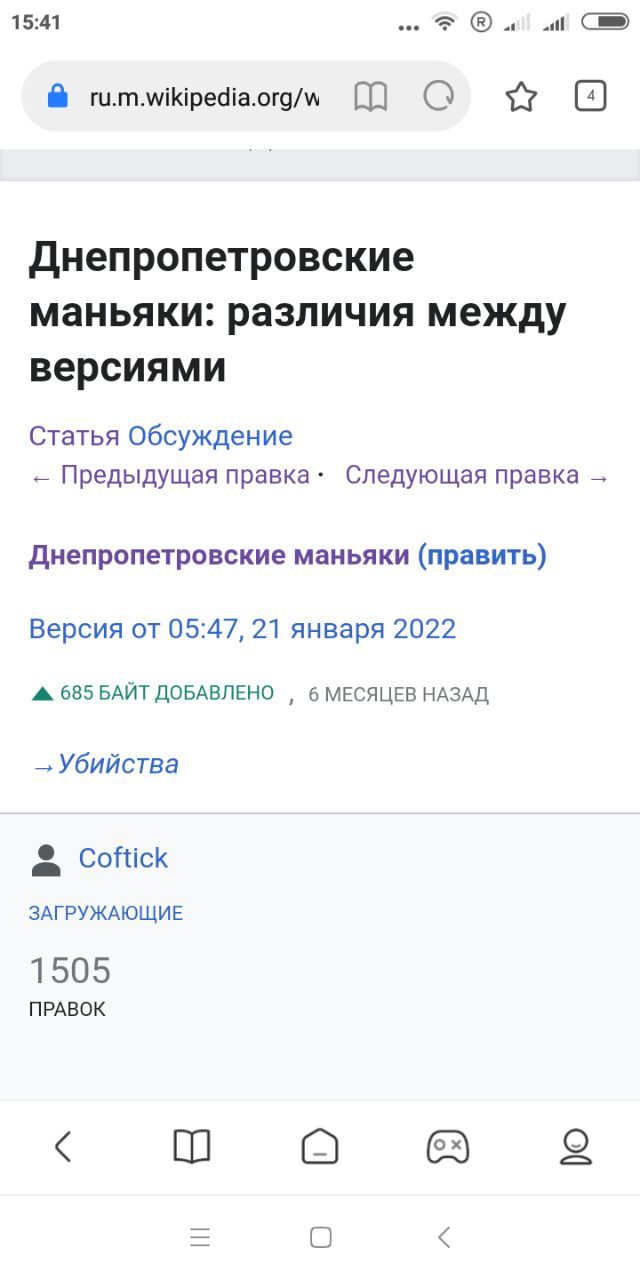
Task: Go back using browser back arrow
Action: tap(63, 1146)
